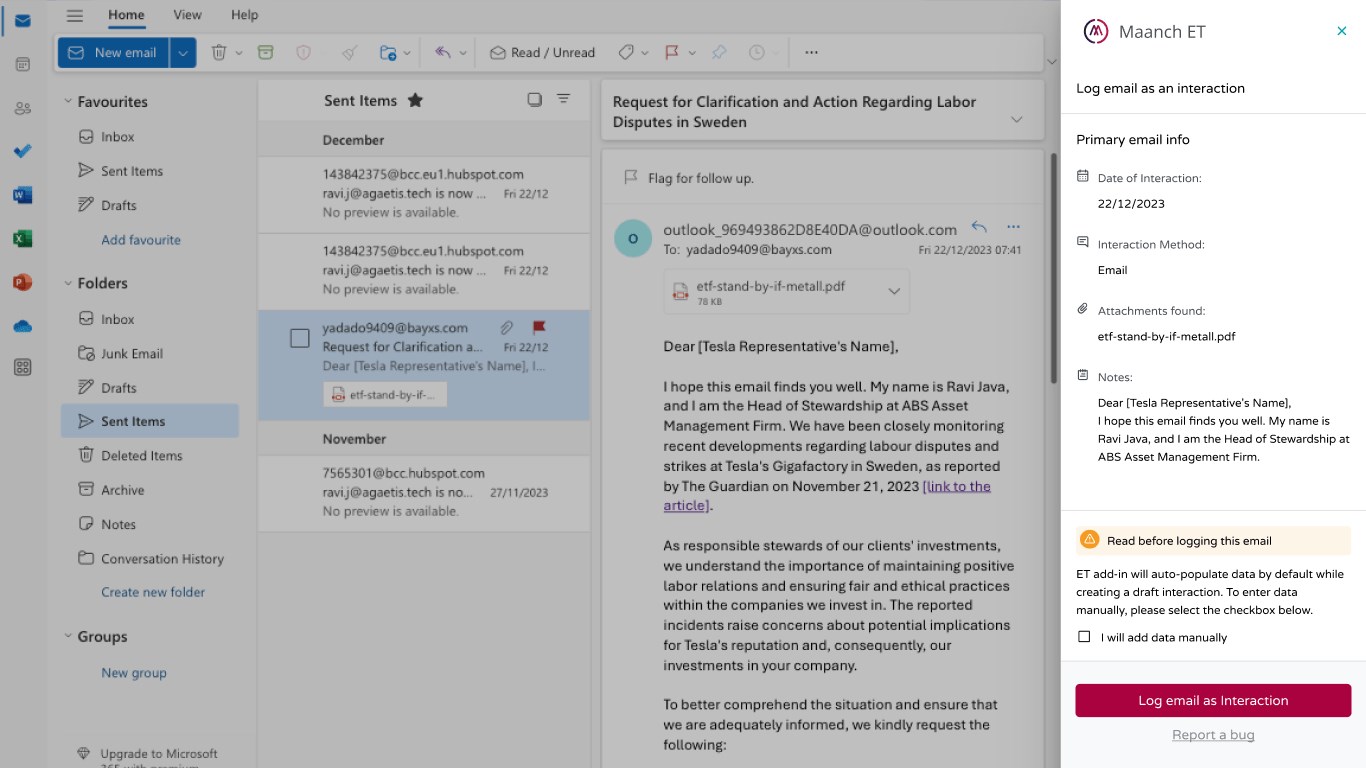Screen dimensions: 1366x768
Task: Click the Flag toolbar icon
Action: click(672, 53)
